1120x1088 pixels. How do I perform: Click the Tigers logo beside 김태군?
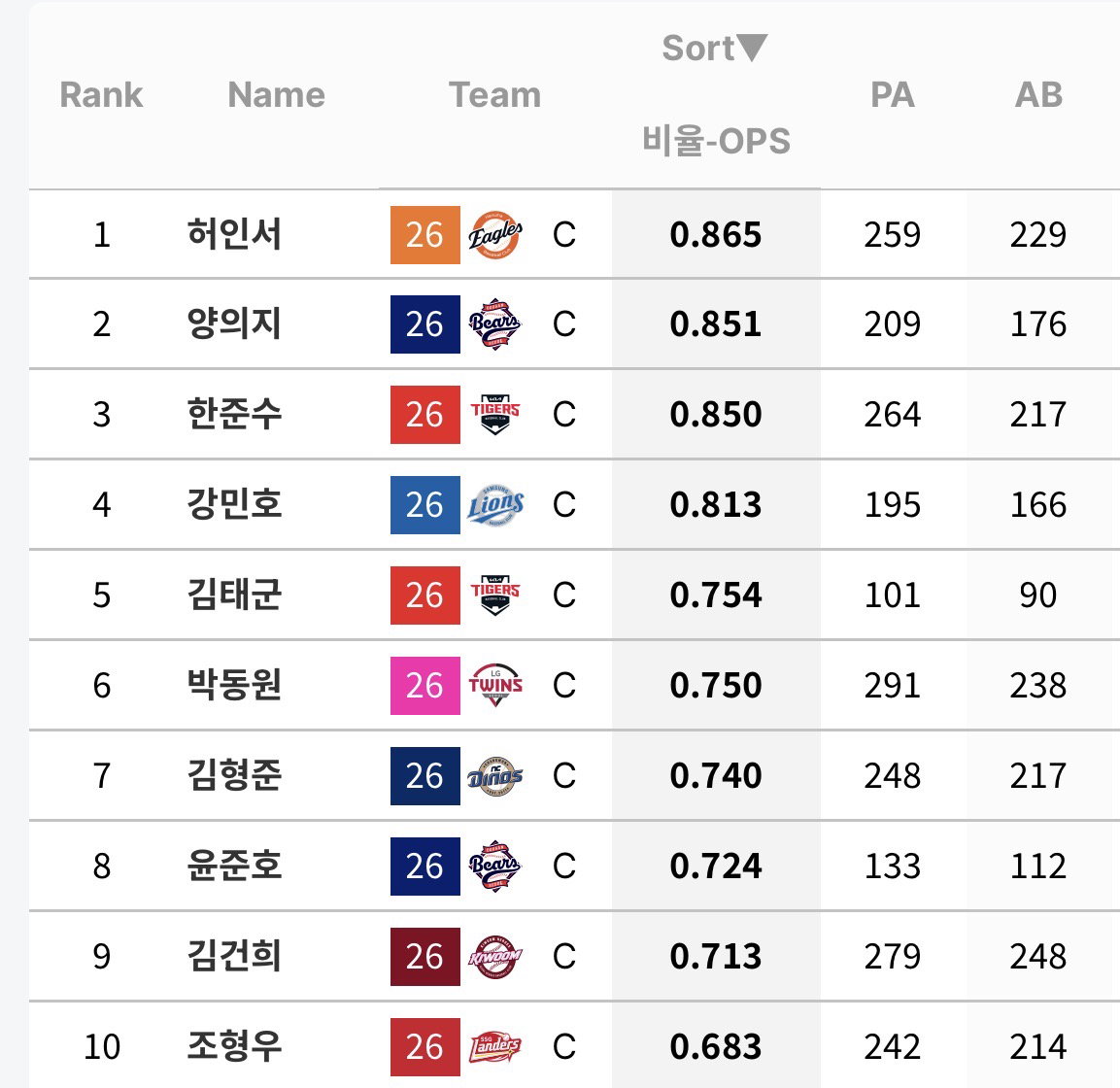(495, 595)
